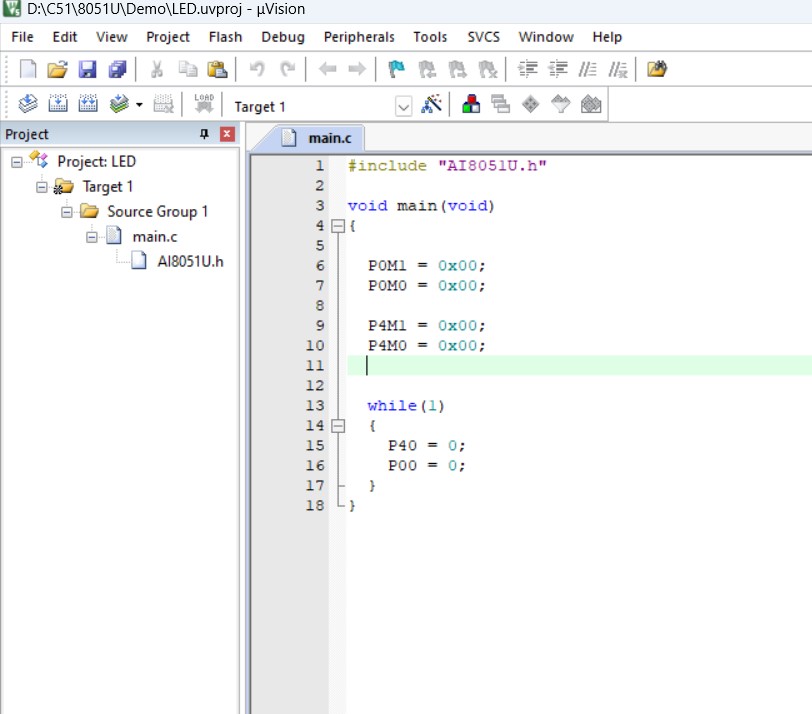Click the Open file folder icon

pyautogui.click(x=57, y=68)
